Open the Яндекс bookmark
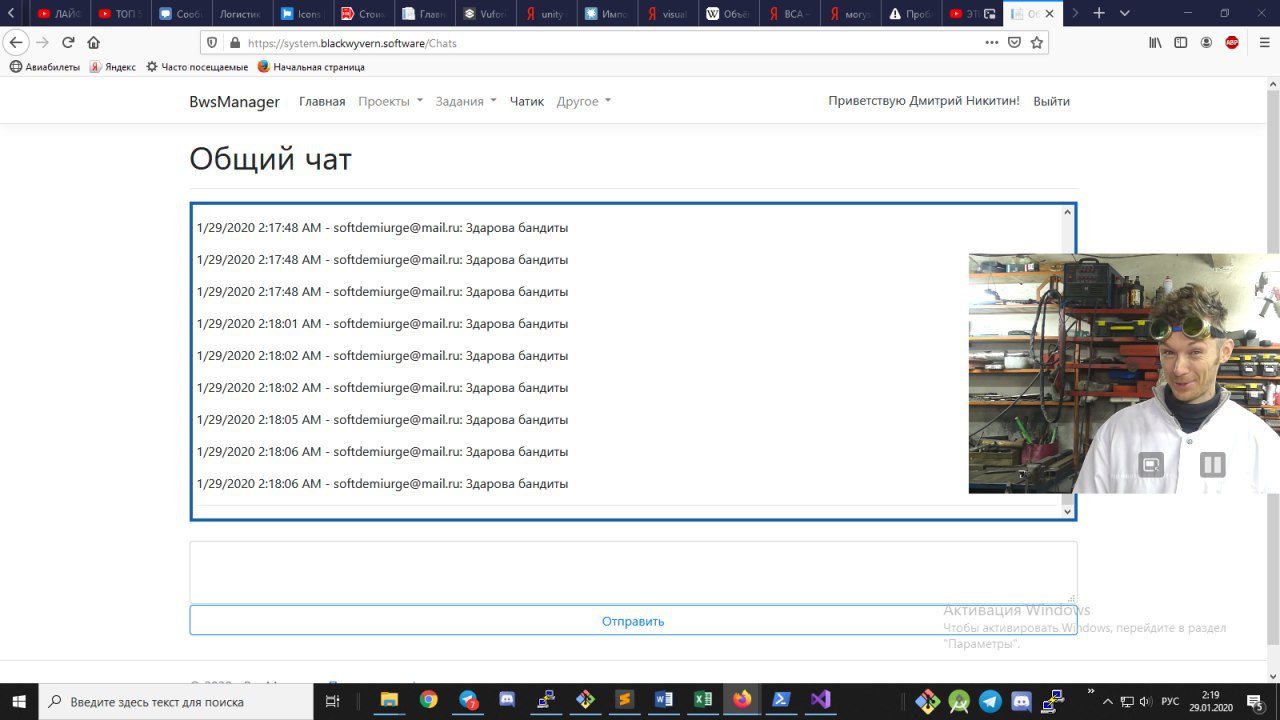The image size is (1280, 720). (x=112, y=67)
